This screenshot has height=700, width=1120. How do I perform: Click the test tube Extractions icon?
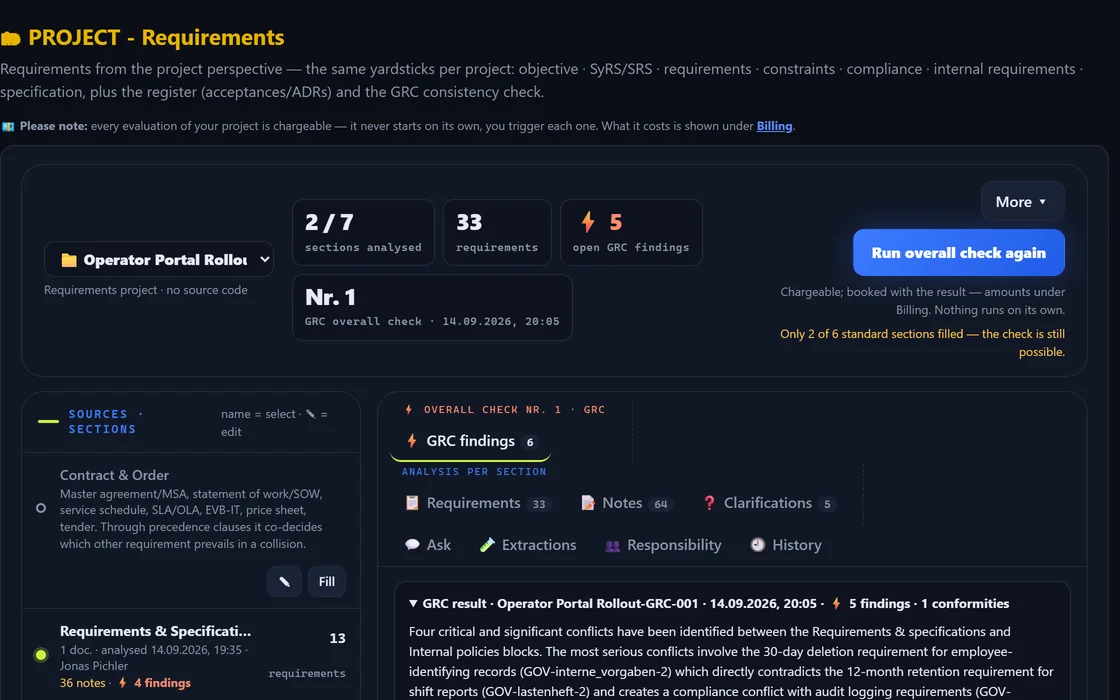487,545
